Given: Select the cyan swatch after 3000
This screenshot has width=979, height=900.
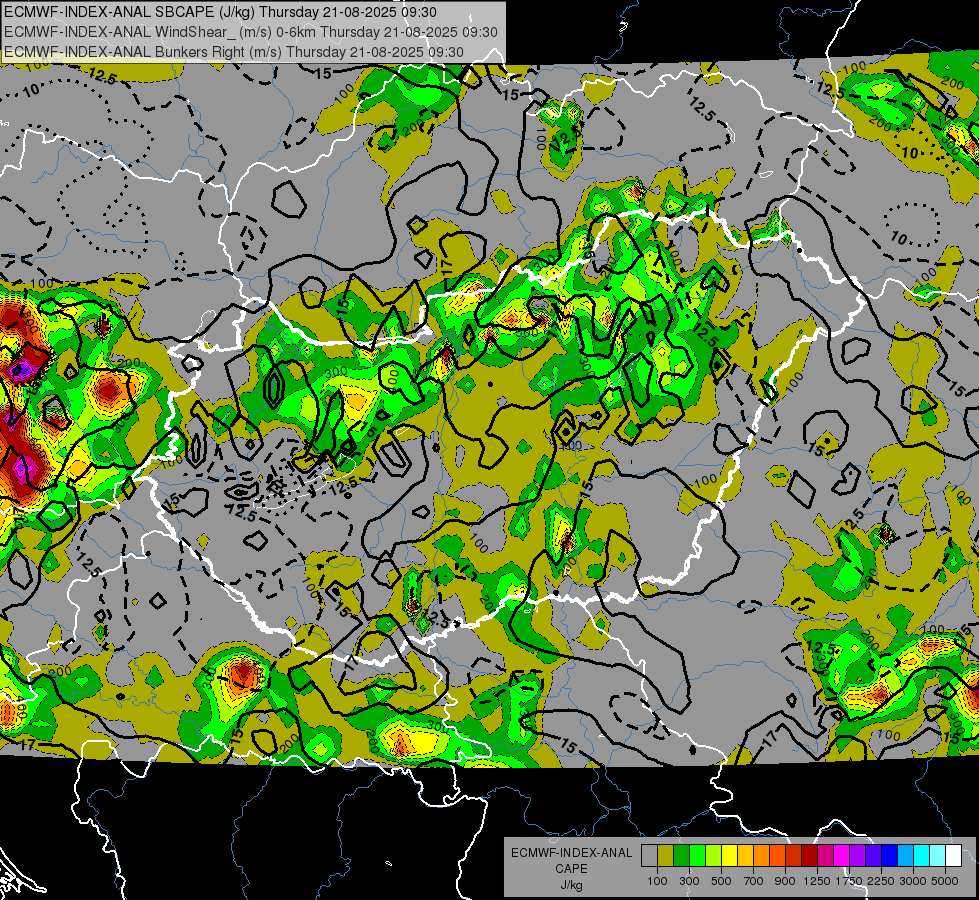Looking at the screenshot, I should (922, 856).
